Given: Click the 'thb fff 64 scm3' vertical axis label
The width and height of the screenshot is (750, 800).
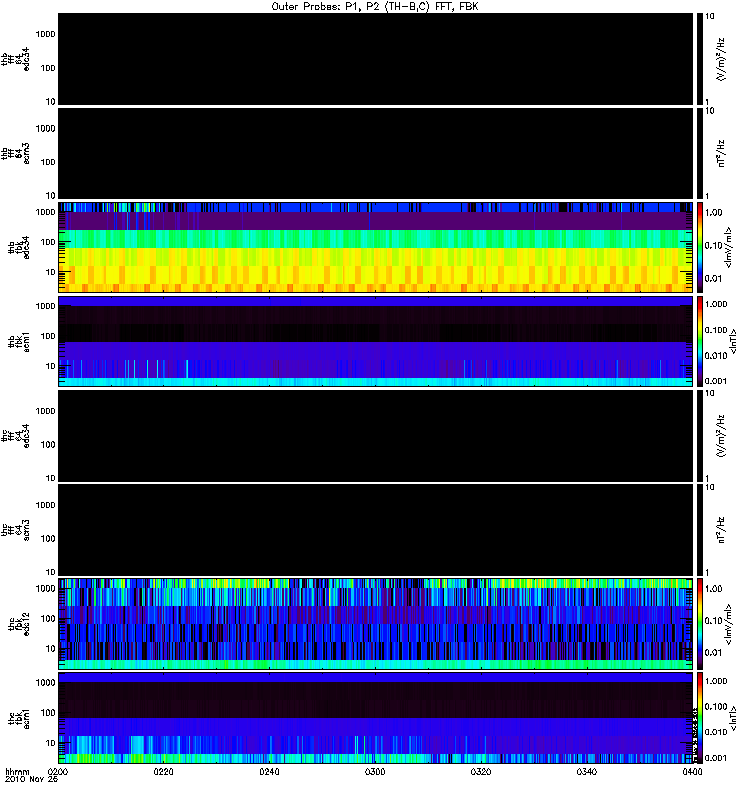Looking at the screenshot, I should (15, 154).
